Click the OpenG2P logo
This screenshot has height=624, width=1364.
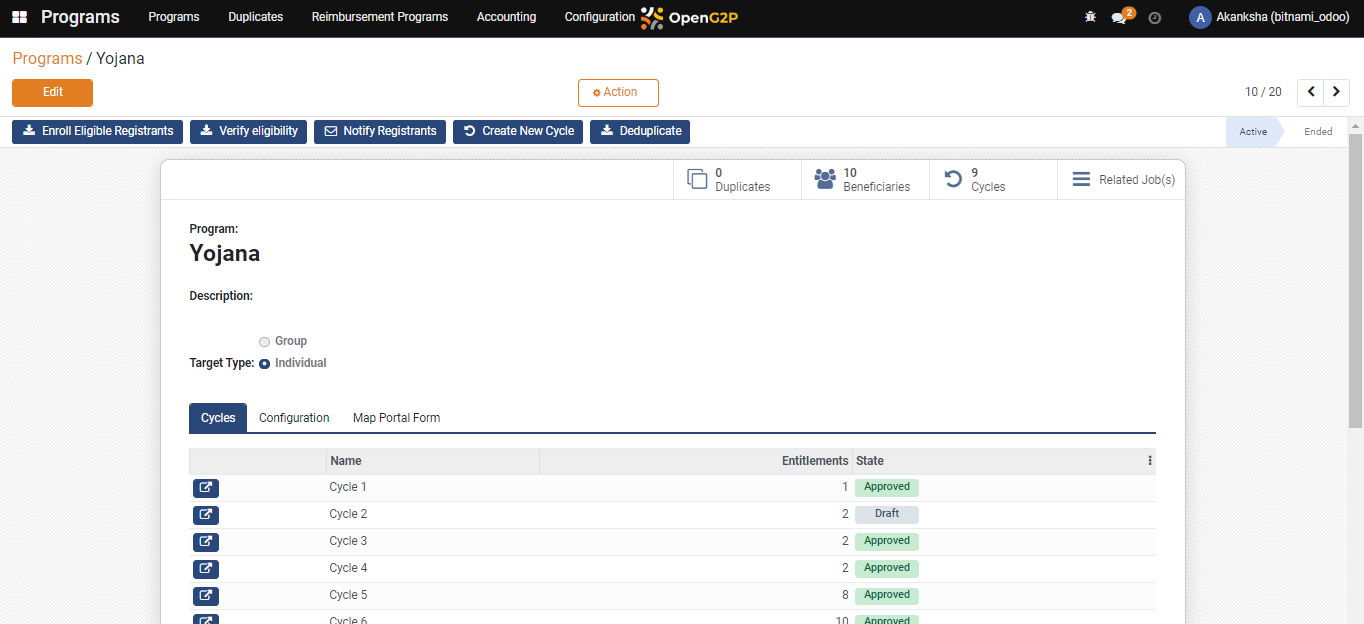(689, 17)
